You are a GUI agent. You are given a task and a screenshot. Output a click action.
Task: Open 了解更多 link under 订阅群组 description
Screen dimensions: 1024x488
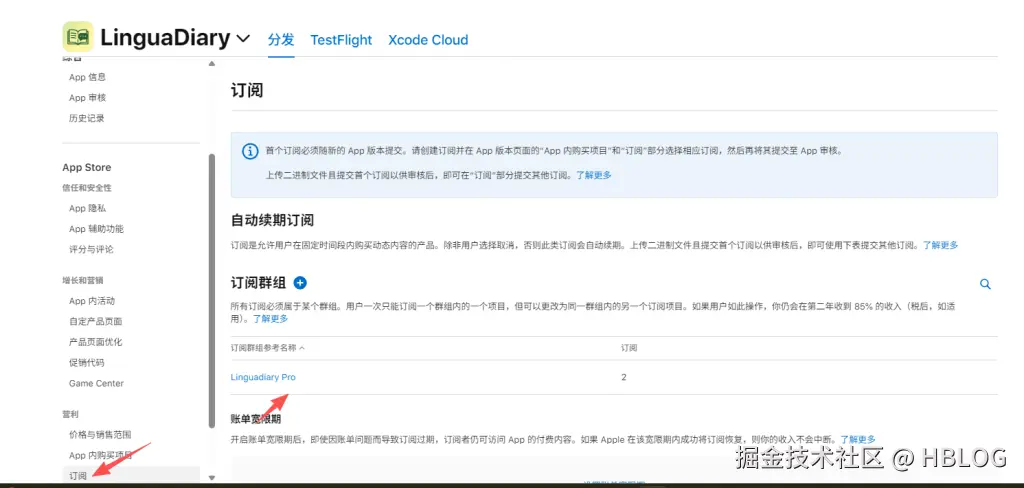pos(271,319)
